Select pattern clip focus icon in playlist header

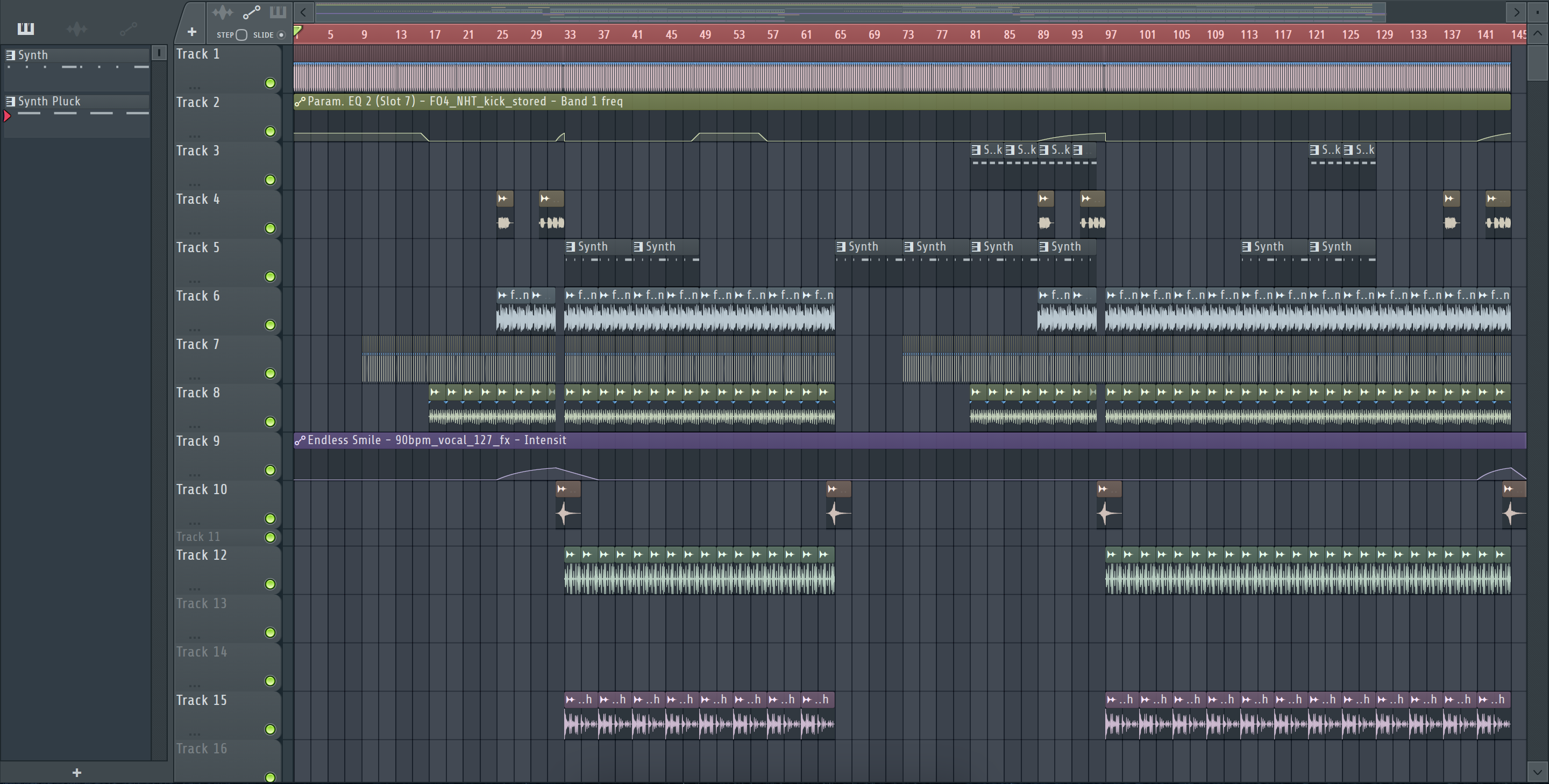[278, 12]
